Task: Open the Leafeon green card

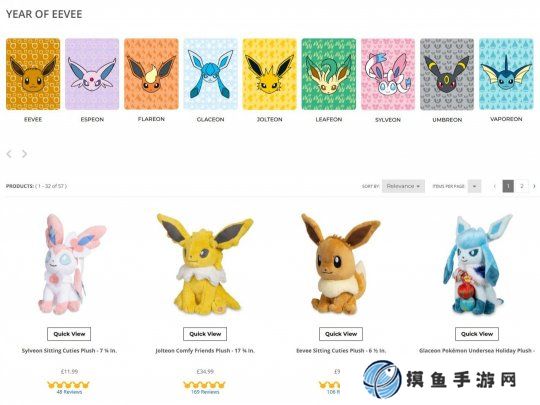Action: (329, 74)
